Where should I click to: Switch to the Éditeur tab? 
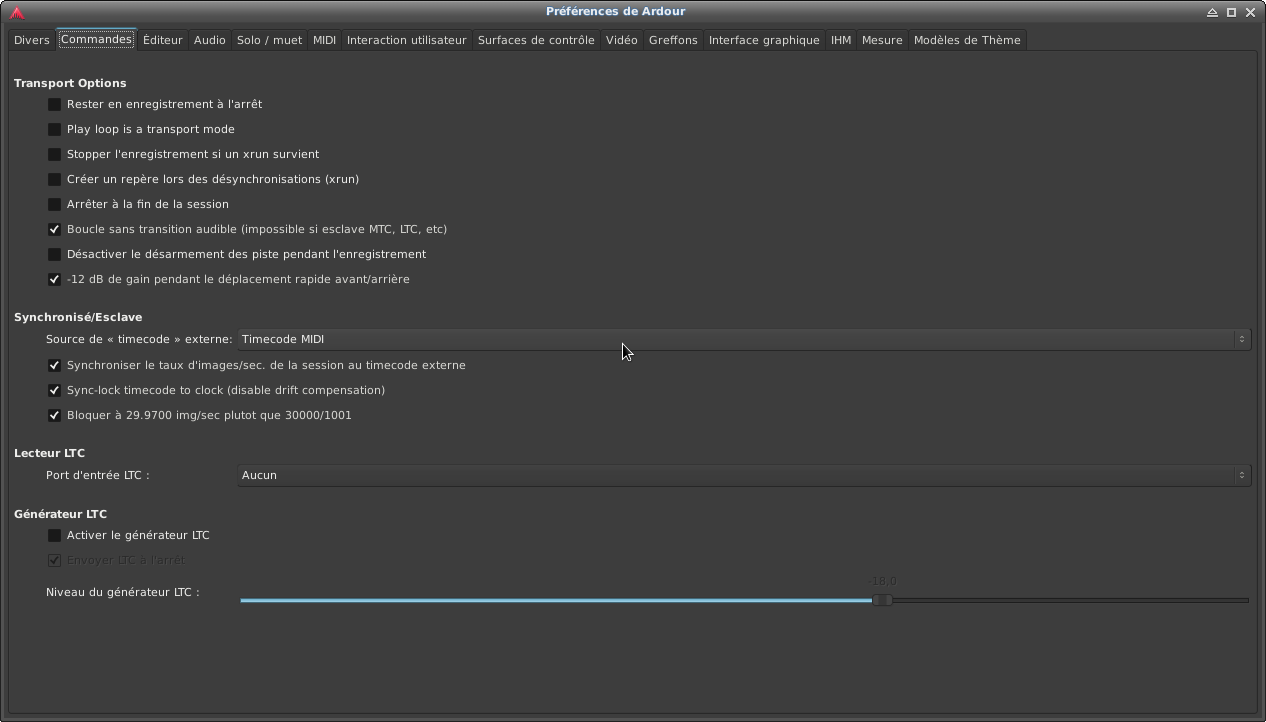(162, 40)
